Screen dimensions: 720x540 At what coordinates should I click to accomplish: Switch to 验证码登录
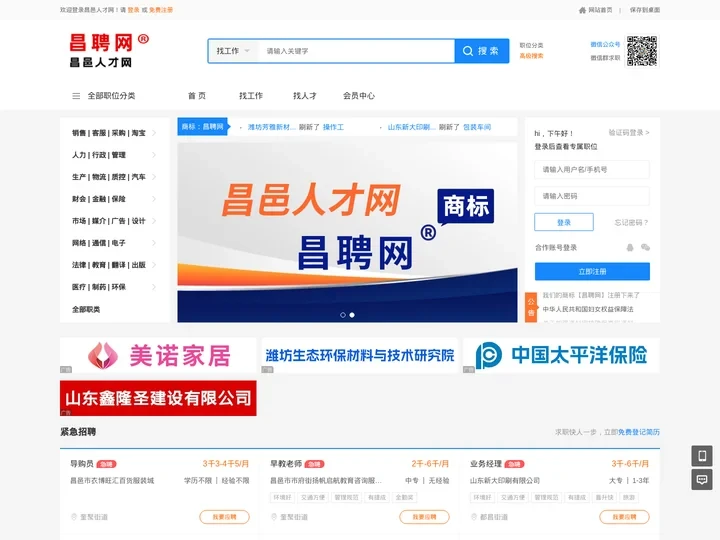tap(629, 133)
